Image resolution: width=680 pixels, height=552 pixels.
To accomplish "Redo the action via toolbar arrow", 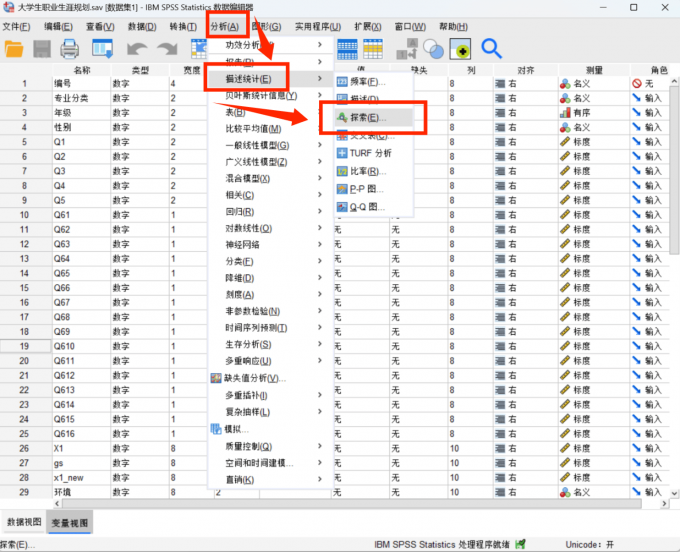I will coord(167,49).
